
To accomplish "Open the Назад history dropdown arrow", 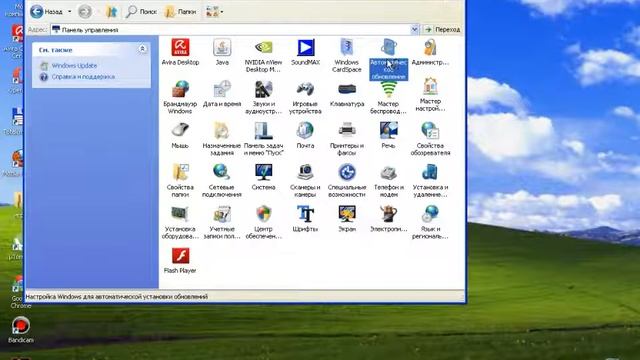I will click(69, 11).
